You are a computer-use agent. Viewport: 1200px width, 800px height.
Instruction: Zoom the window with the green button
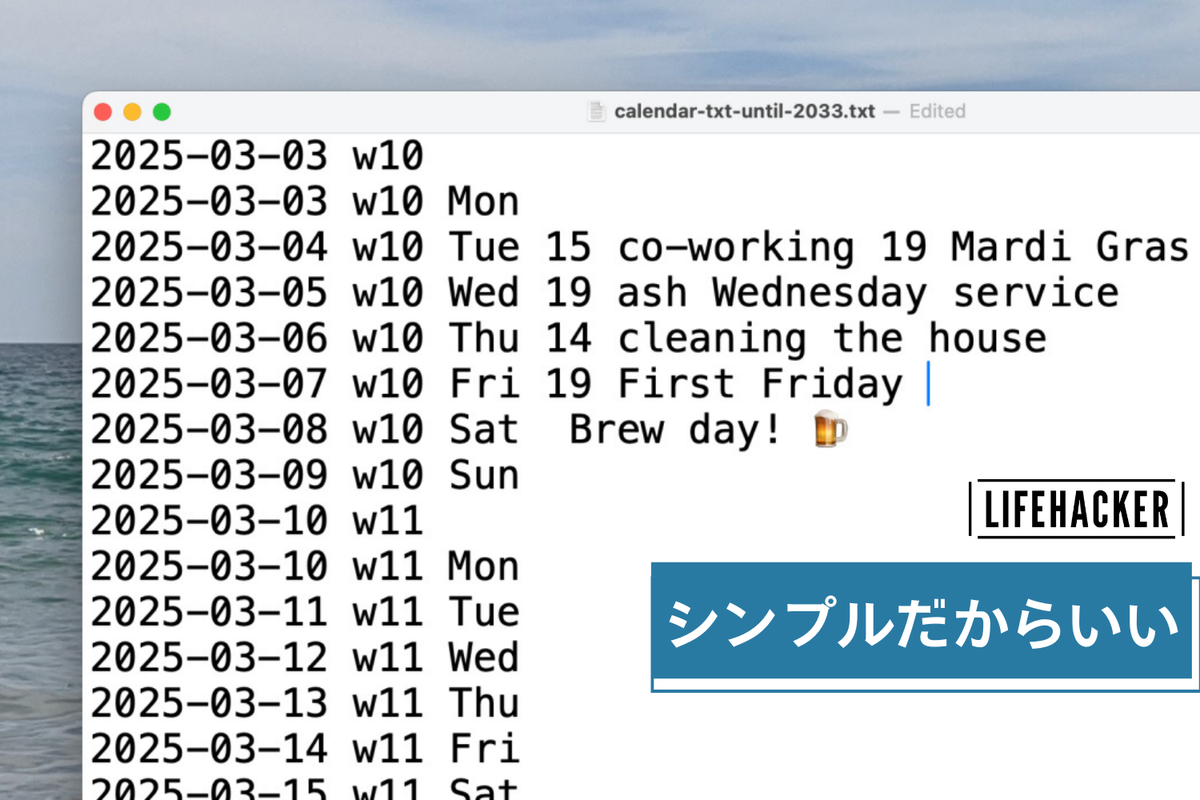(x=161, y=112)
